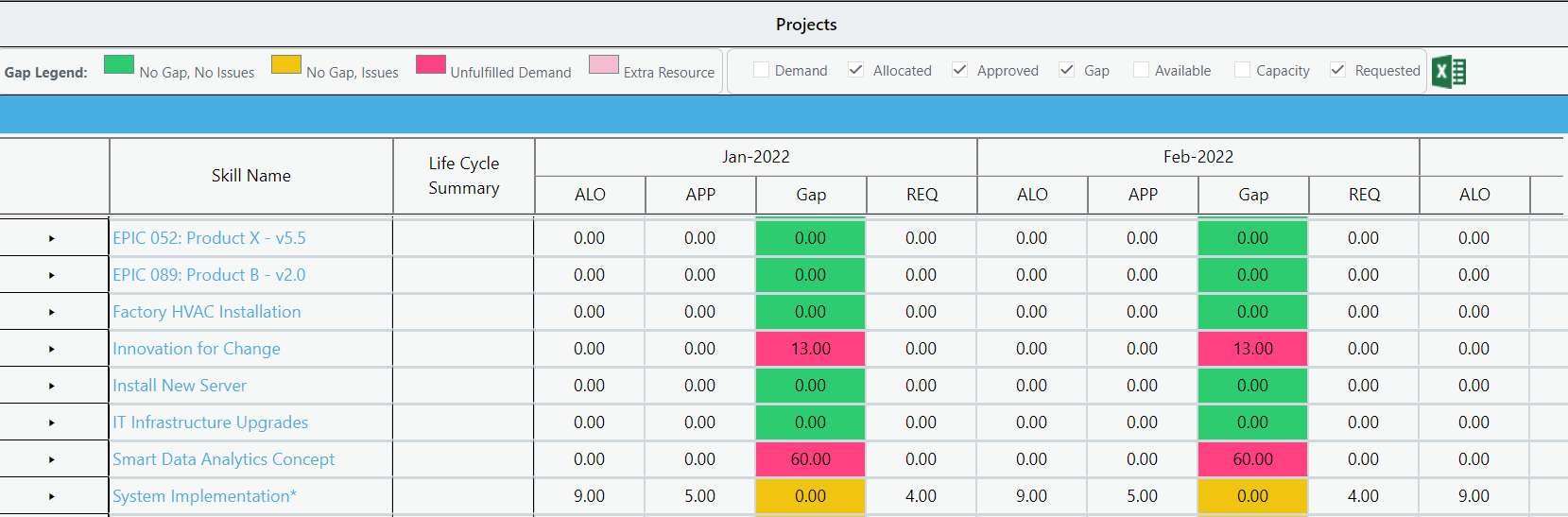Image resolution: width=1568 pixels, height=517 pixels.
Task: Select Jan-2022 REQ 4.00 for System Implementation
Action: (922, 496)
